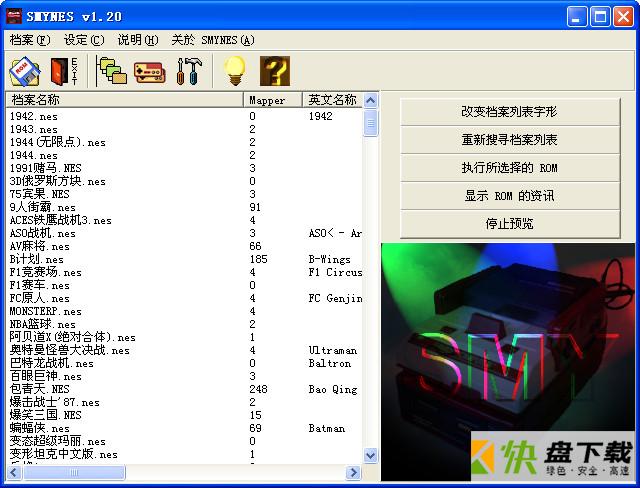The height and width of the screenshot is (488, 640).
Task: Click the file list scroll up arrow
Action: (371, 100)
